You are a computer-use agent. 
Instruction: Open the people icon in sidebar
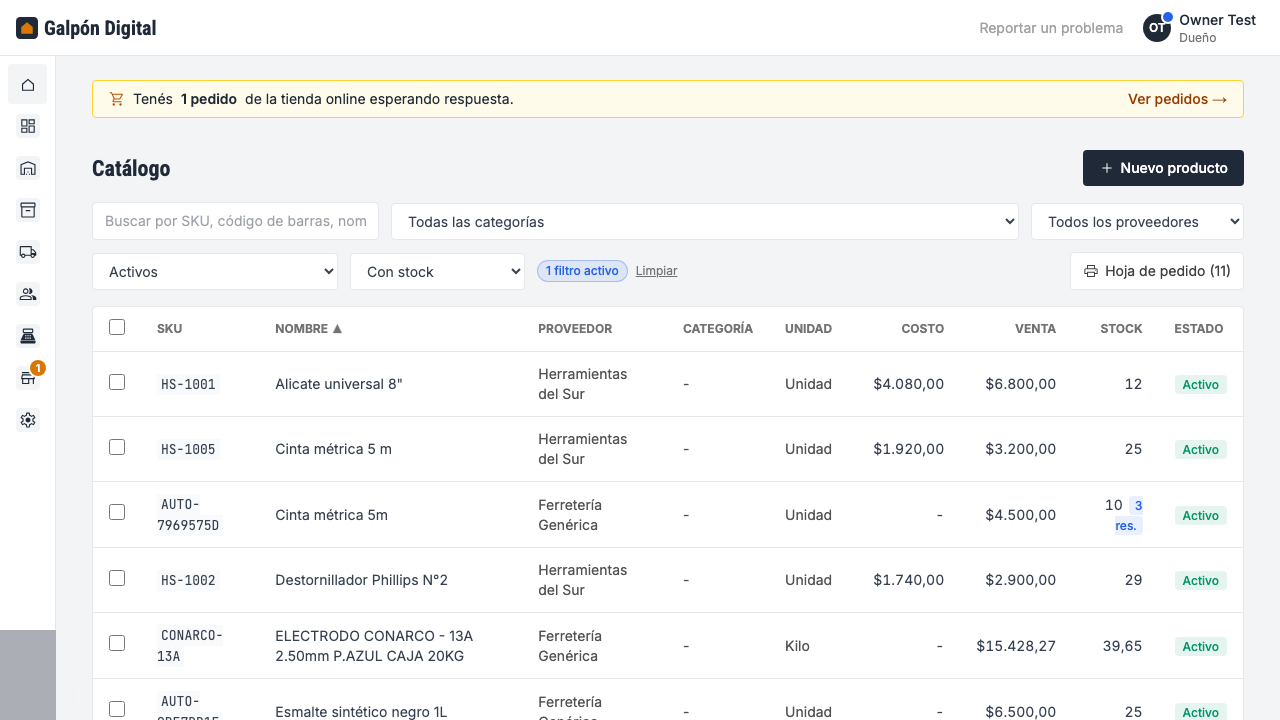coord(28,294)
